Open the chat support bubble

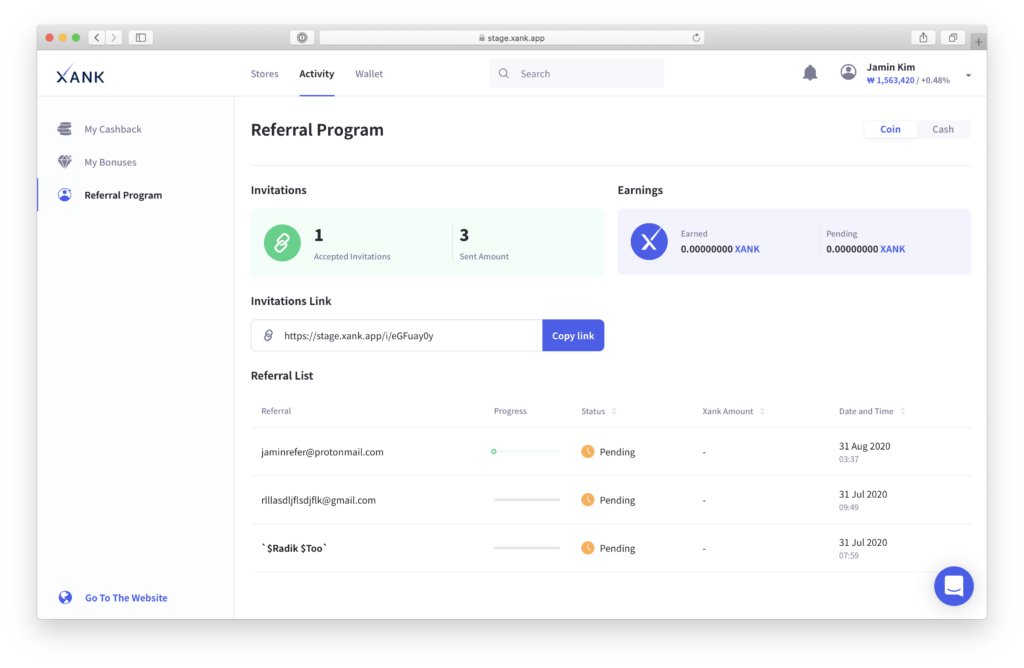coord(953,586)
